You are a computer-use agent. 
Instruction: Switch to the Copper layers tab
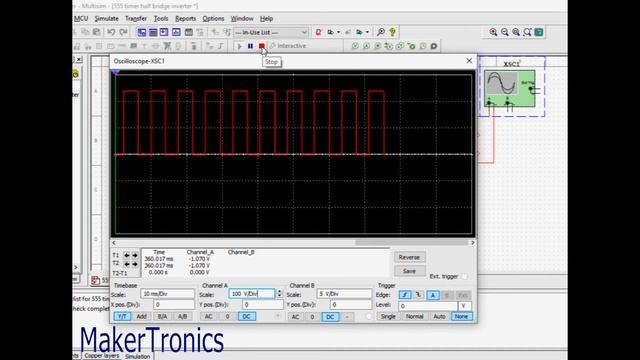[102, 356]
